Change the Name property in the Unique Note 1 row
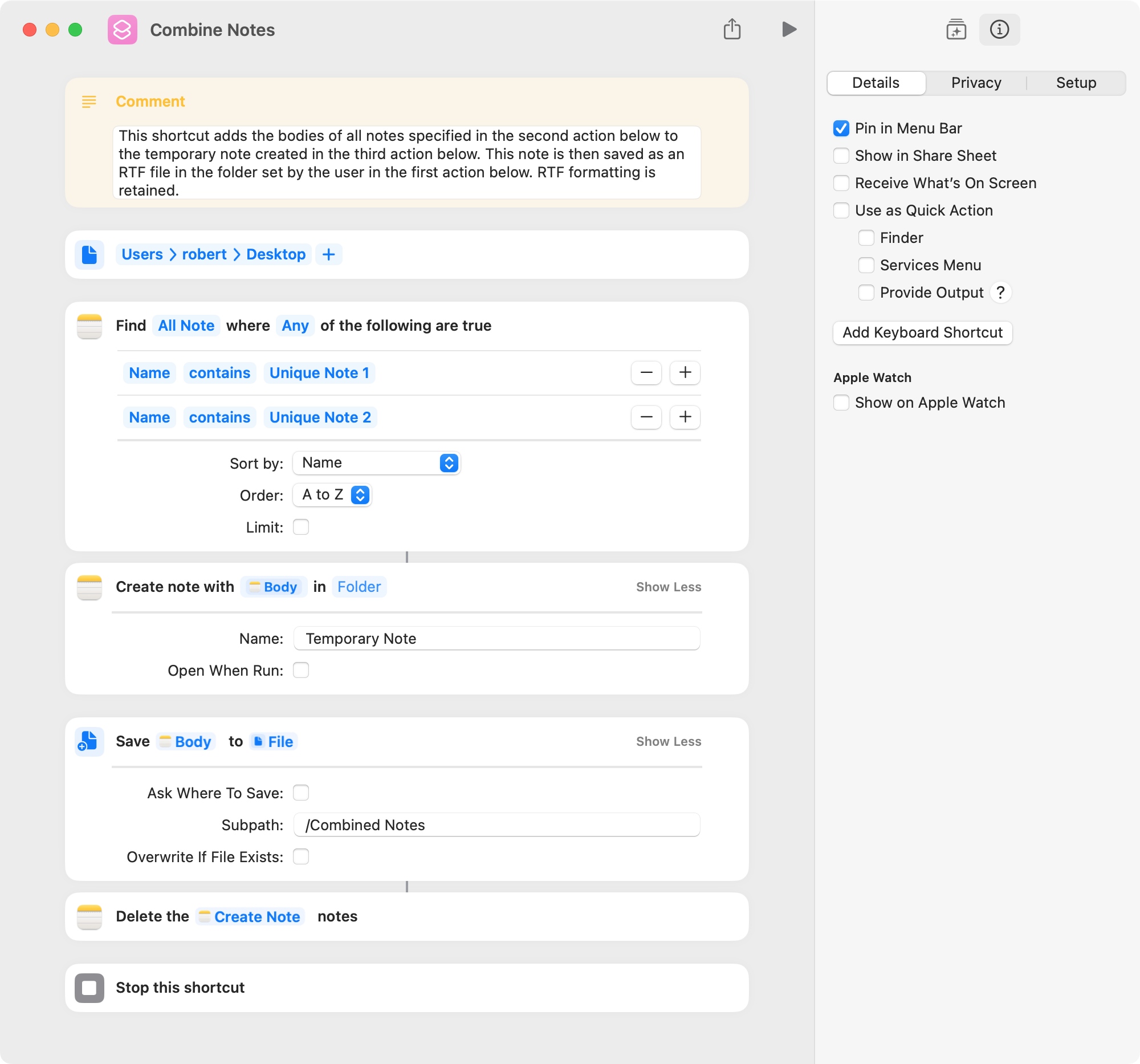This screenshot has height=1064, width=1140. pyautogui.click(x=149, y=373)
